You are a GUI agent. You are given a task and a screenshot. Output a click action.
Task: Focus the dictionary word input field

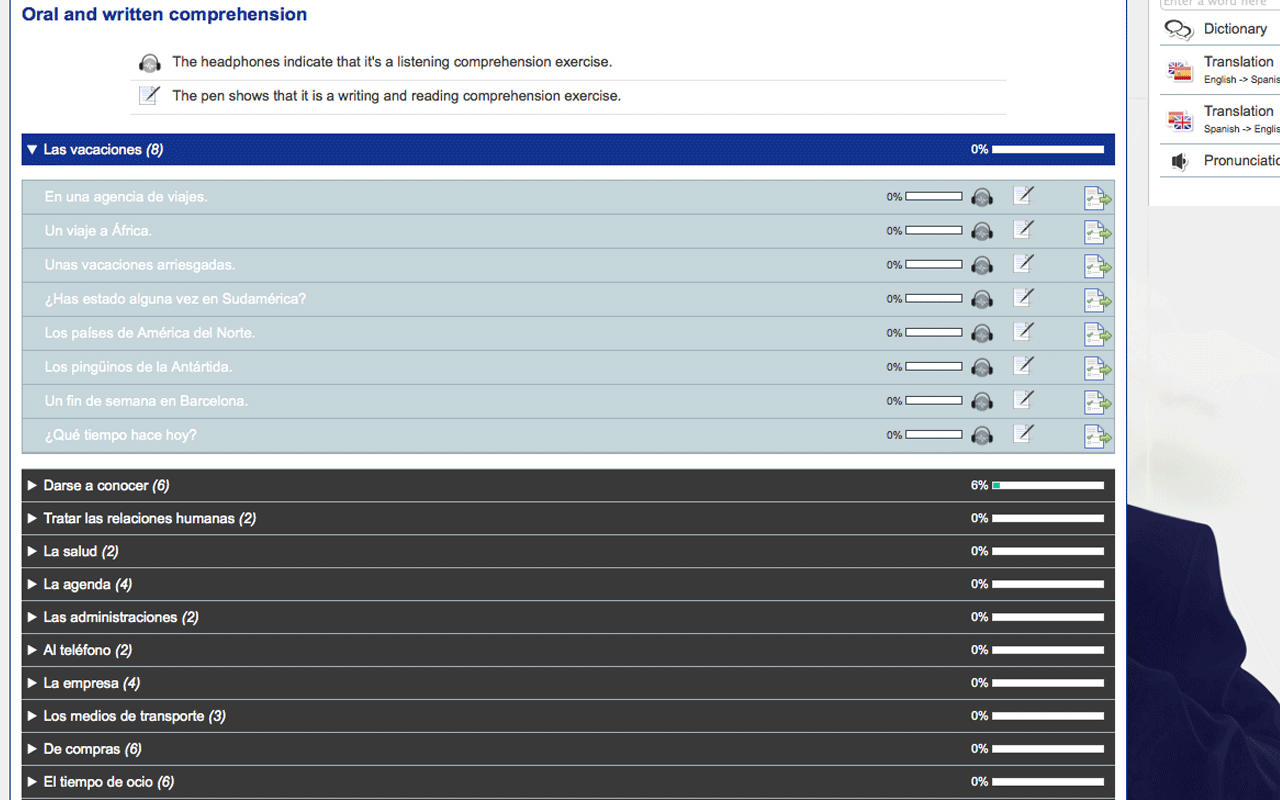[x=1220, y=3]
